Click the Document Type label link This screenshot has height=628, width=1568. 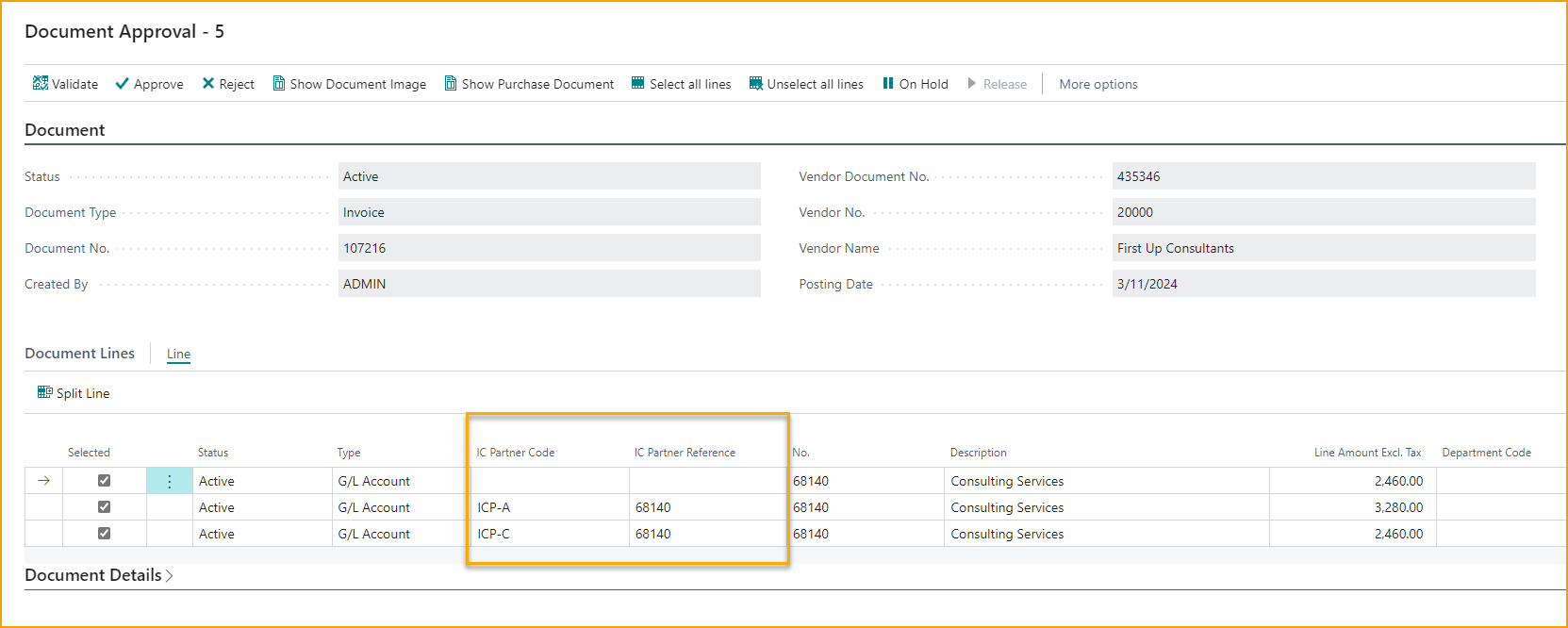coord(70,212)
